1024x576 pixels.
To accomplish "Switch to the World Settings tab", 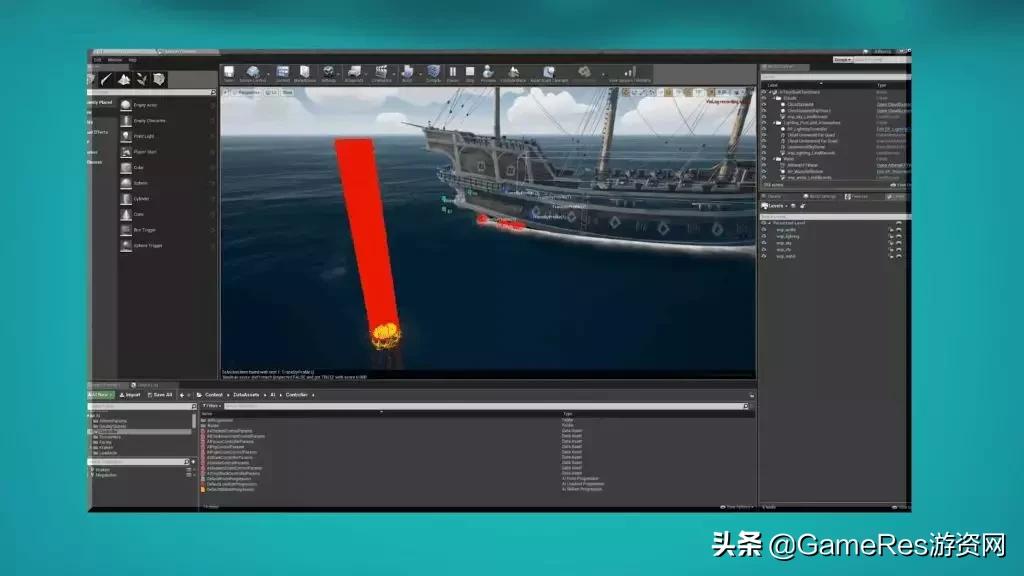I will pyautogui.click(x=822, y=194).
